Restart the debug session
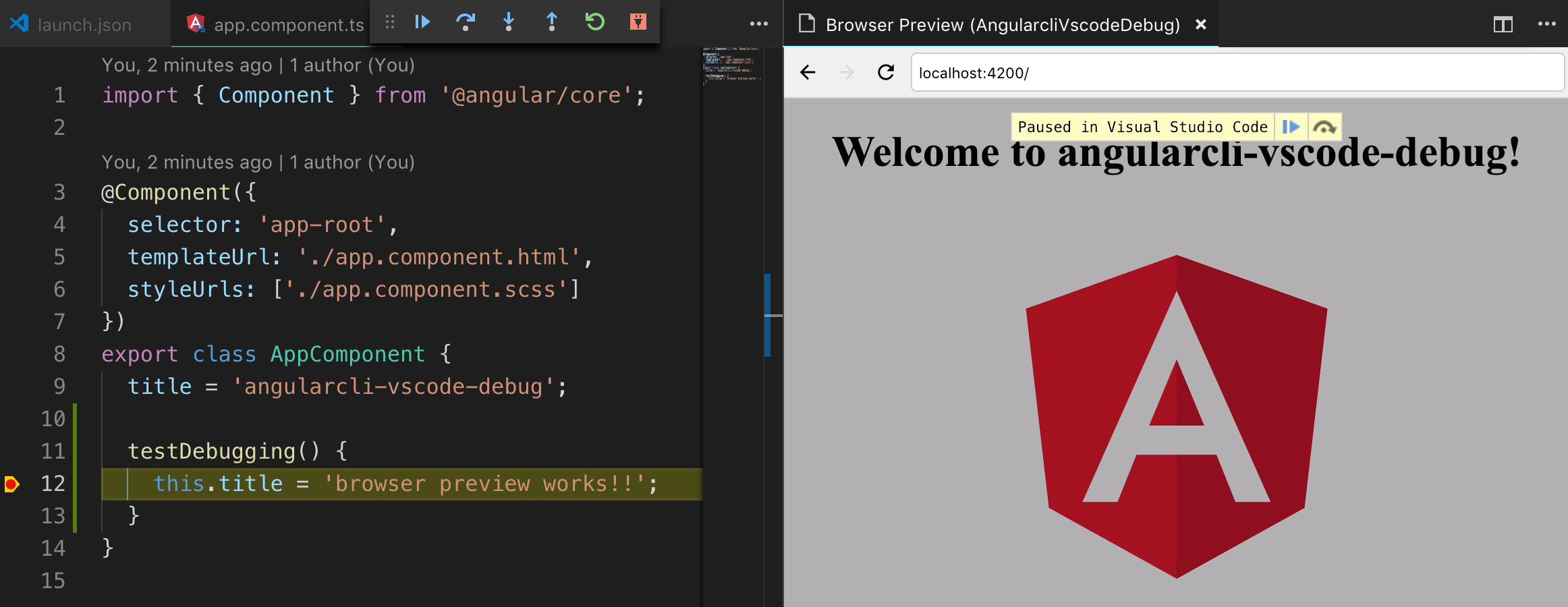The width and height of the screenshot is (1568, 607). click(594, 22)
